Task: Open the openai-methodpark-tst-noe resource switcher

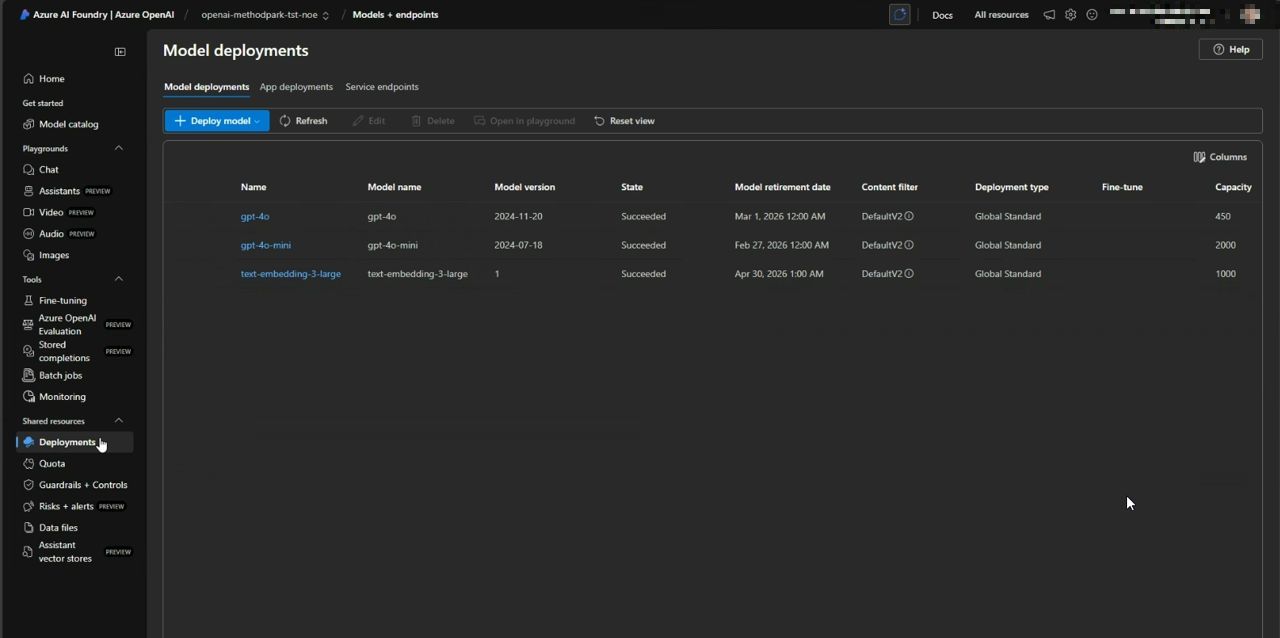Action: (265, 15)
